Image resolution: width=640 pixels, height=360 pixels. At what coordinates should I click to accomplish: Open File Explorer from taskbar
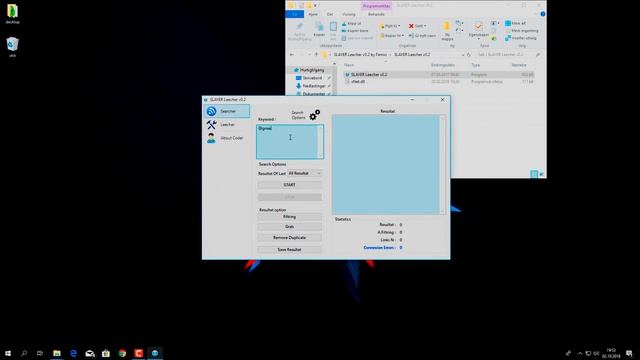(57, 353)
